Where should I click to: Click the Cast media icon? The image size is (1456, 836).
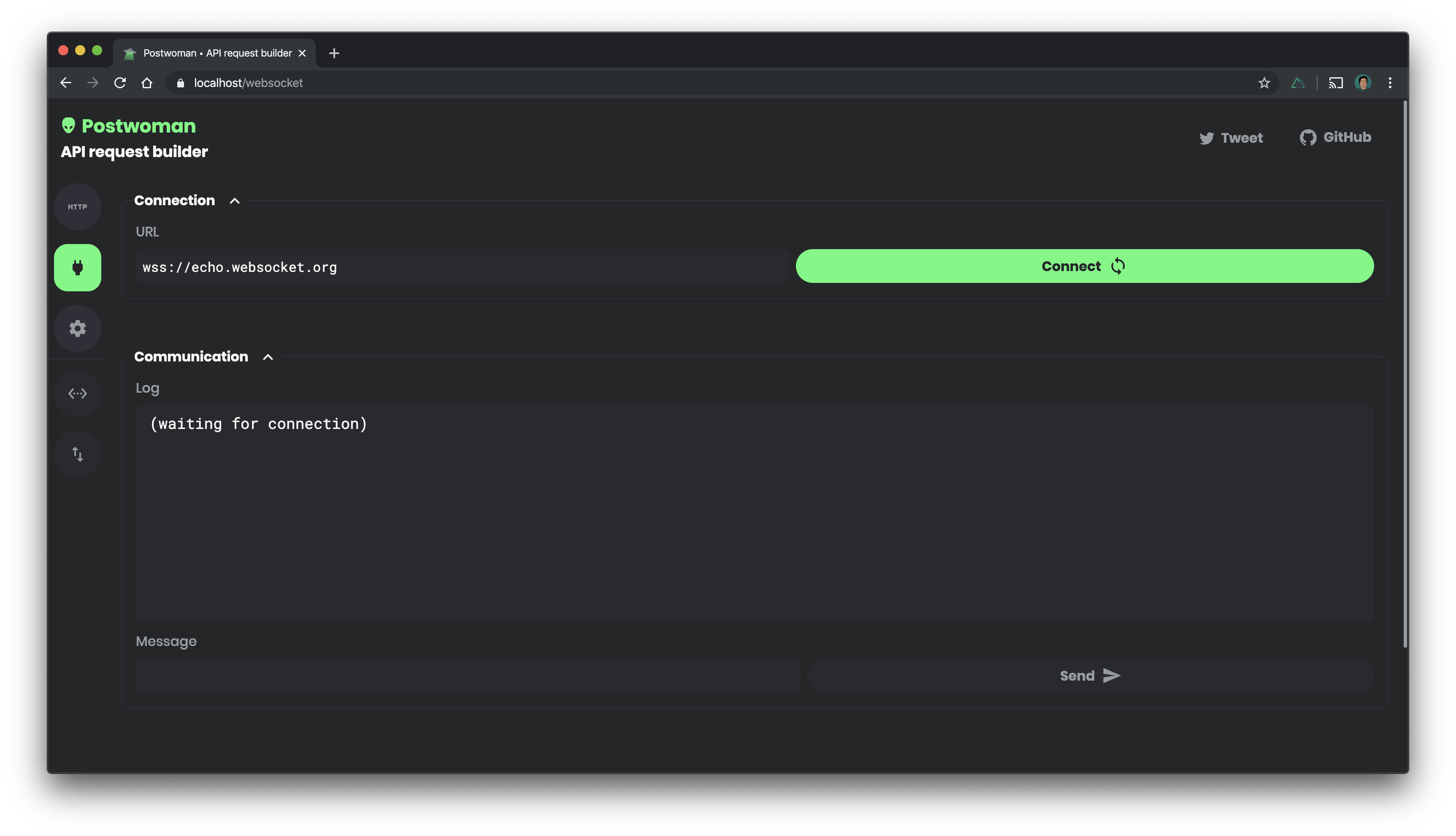(1335, 83)
